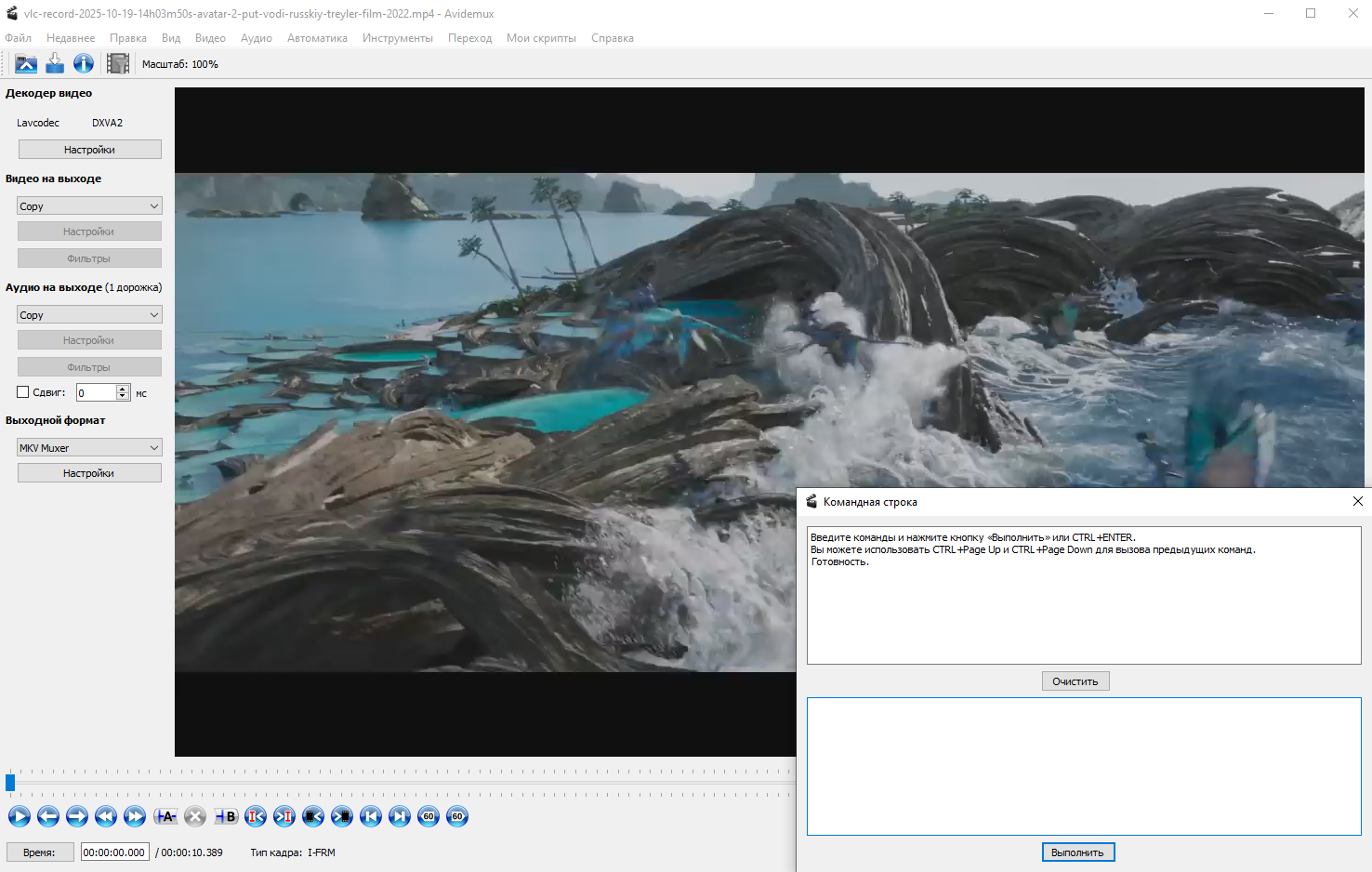Viewport: 1372px width, 872px height.
Task: Click the Выполнить button
Action: pos(1077,852)
